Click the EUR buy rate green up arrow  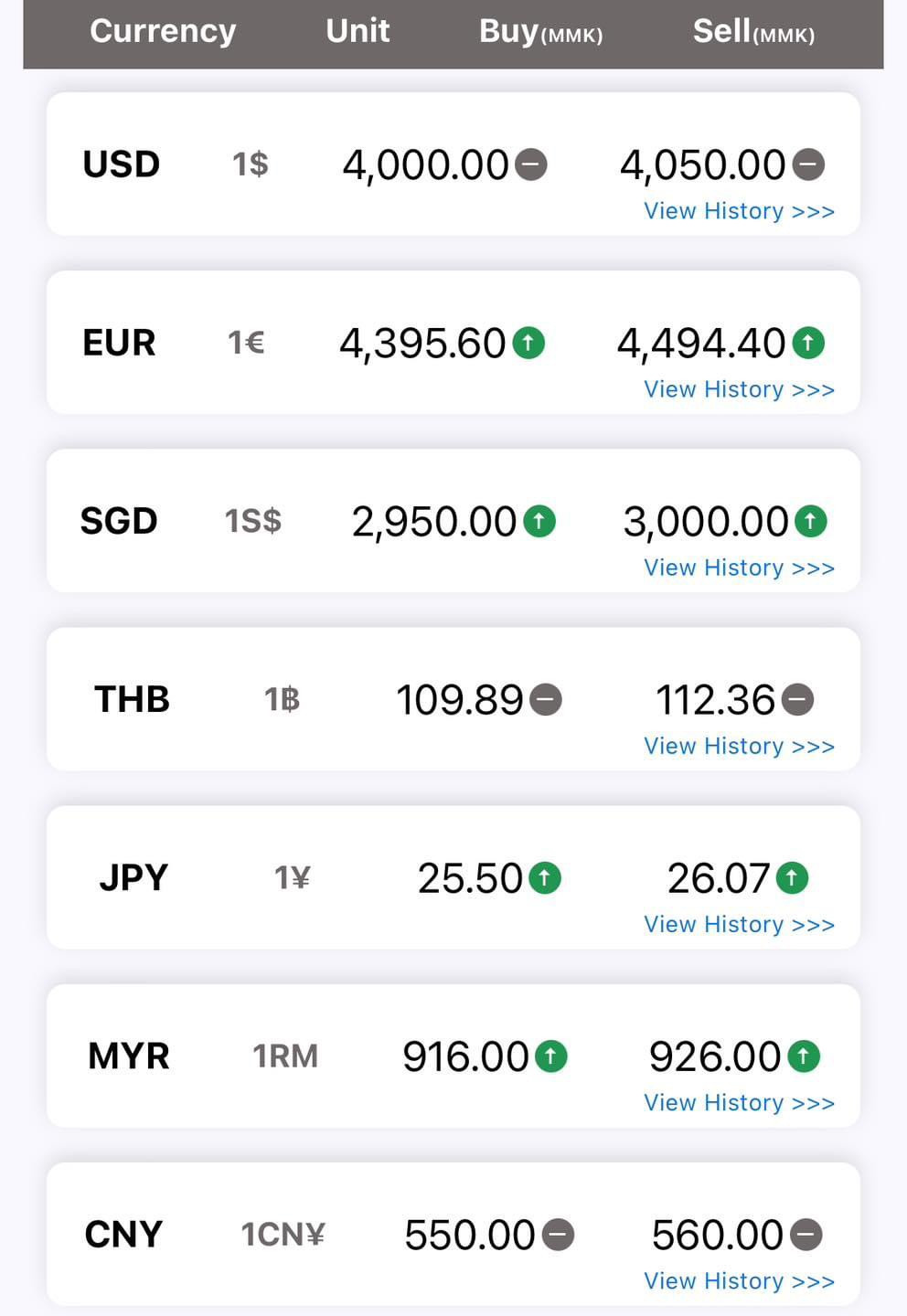click(x=528, y=343)
